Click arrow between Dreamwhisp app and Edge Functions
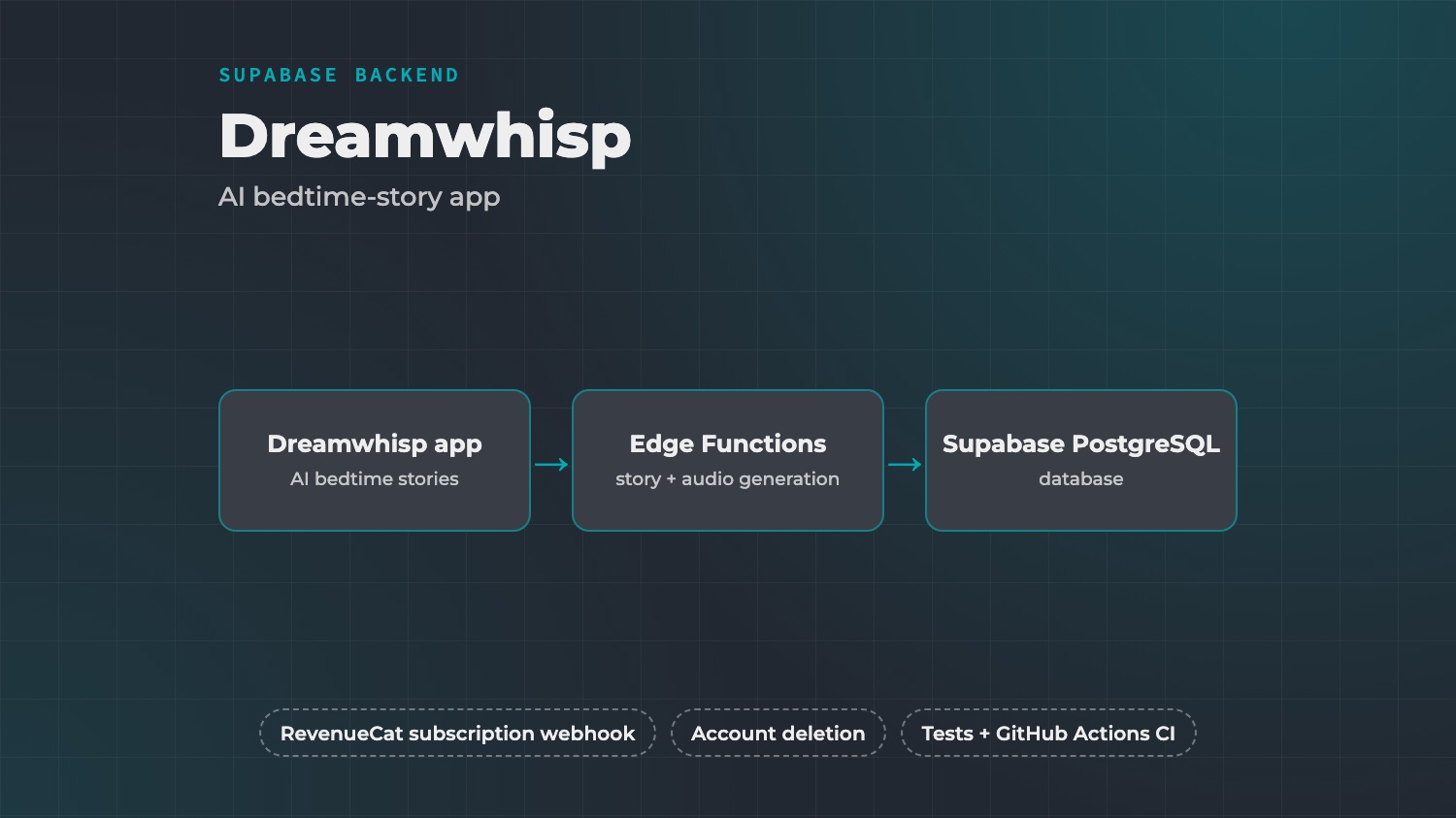 point(551,465)
